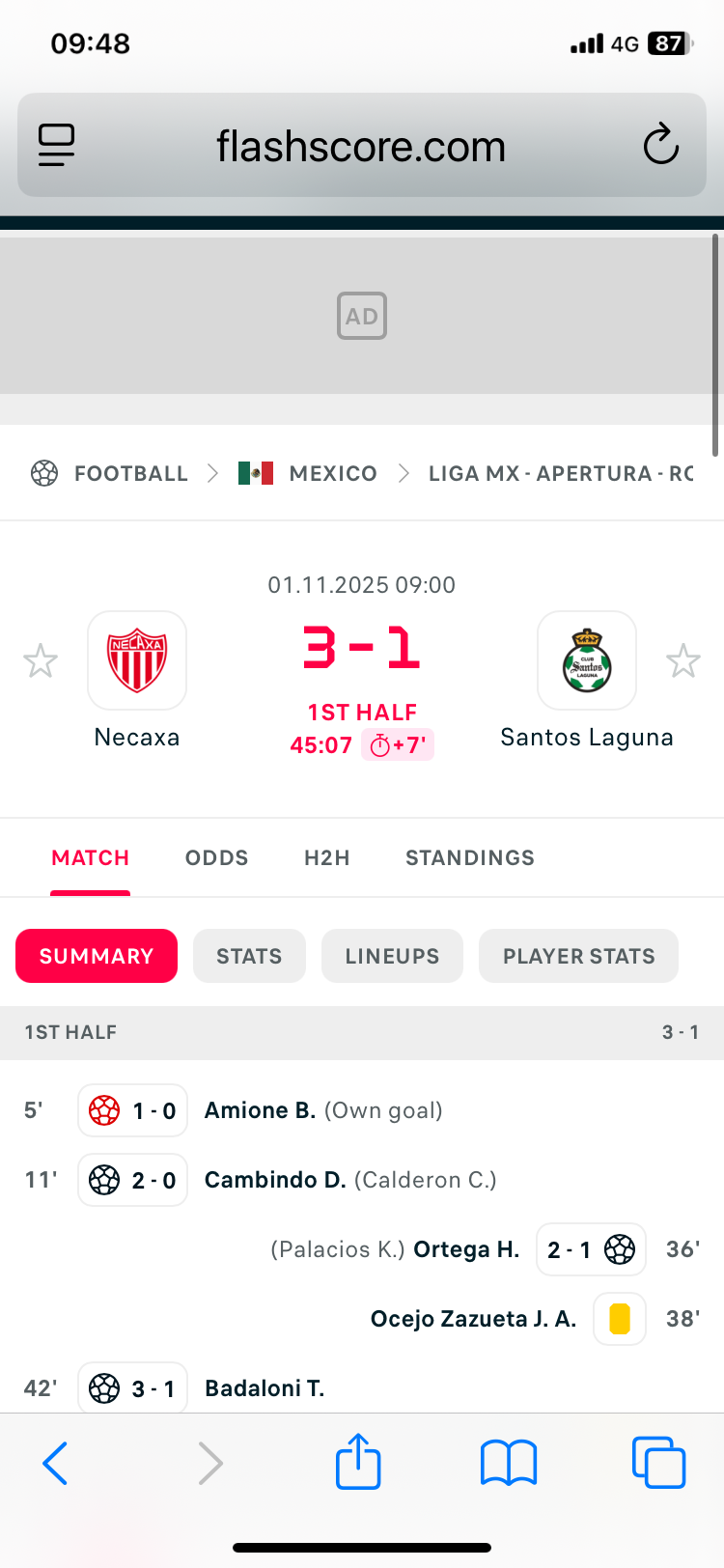Open the FOOTBALL breadcrumb link
The image size is (724, 1568).
pyautogui.click(x=130, y=474)
